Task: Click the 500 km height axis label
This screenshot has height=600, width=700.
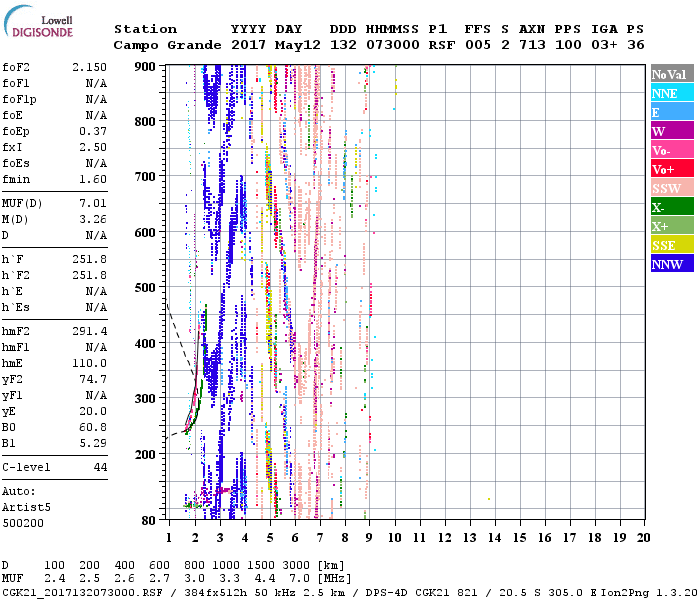Action: (x=145, y=288)
